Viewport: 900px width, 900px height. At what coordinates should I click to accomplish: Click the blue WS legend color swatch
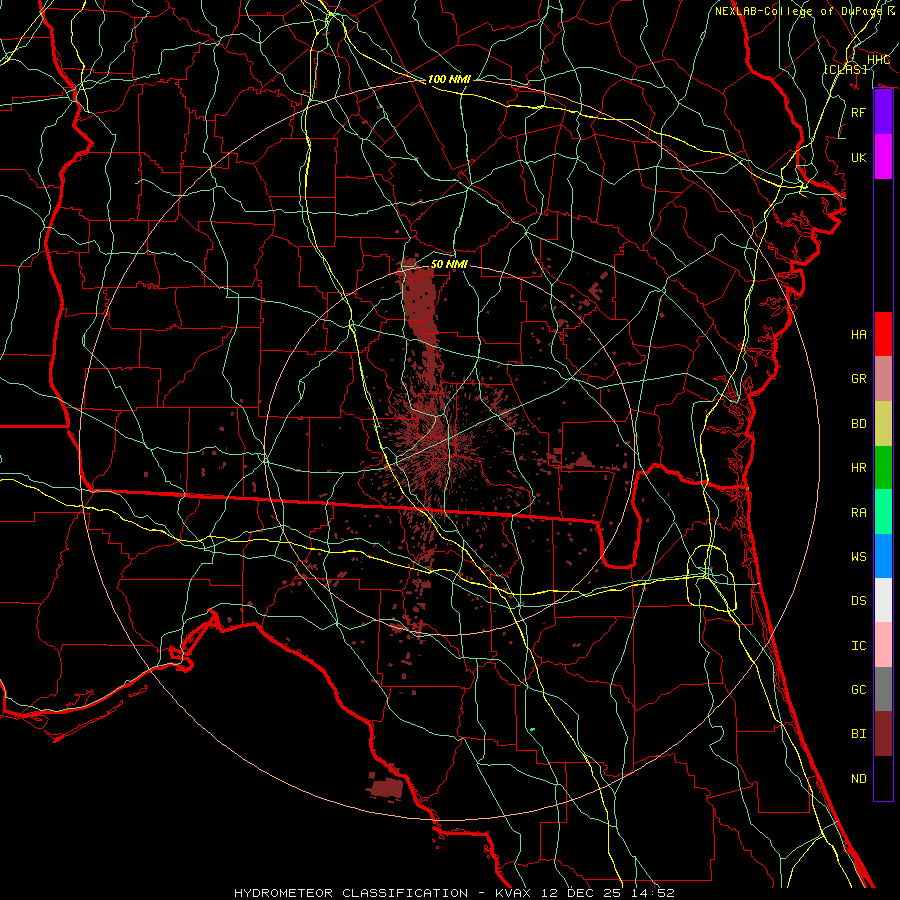pos(883,556)
